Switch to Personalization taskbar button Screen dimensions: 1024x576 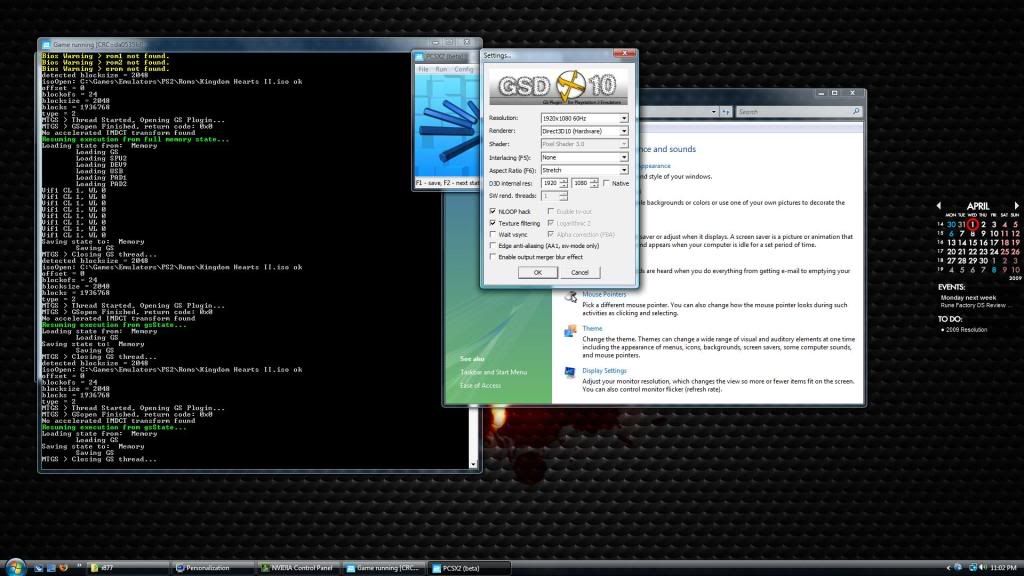pyautogui.click(x=212, y=568)
